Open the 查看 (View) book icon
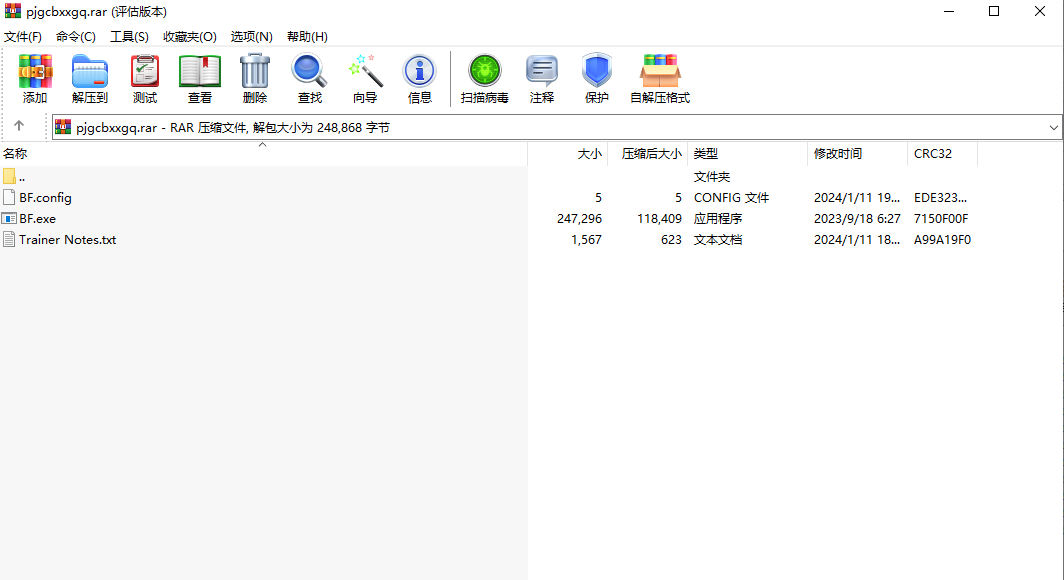1064x580 pixels. click(200, 78)
